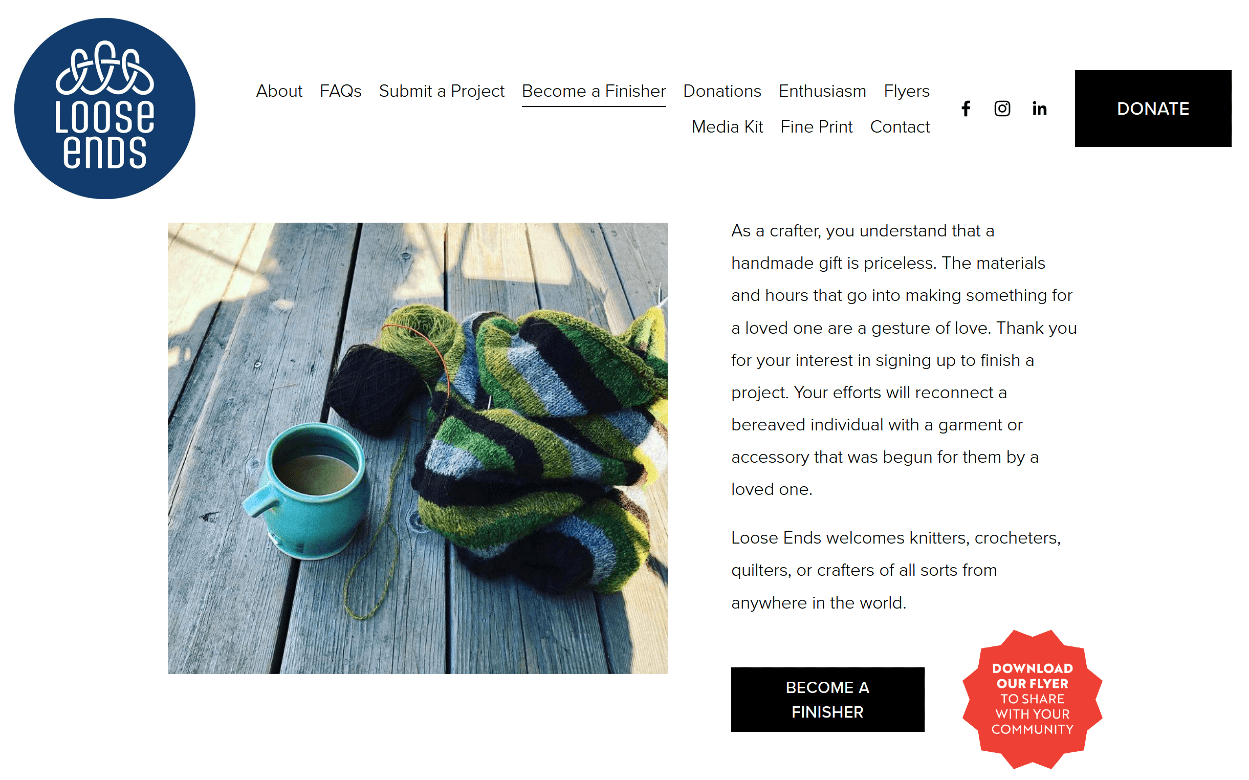Viewport: 1249px width, 780px height.
Task: Click the red Download Our Flyer badge
Action: tap(1032, 699)
